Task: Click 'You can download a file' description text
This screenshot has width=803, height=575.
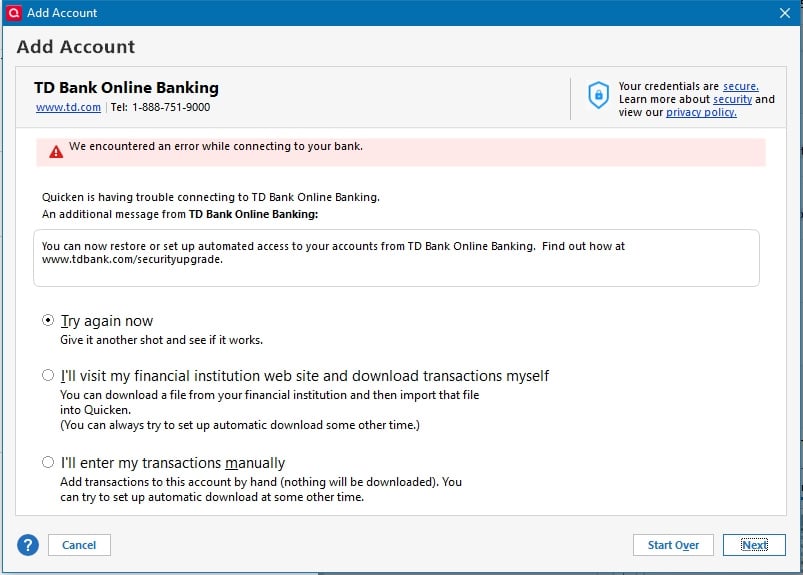Action: click(x=269, y=410)
